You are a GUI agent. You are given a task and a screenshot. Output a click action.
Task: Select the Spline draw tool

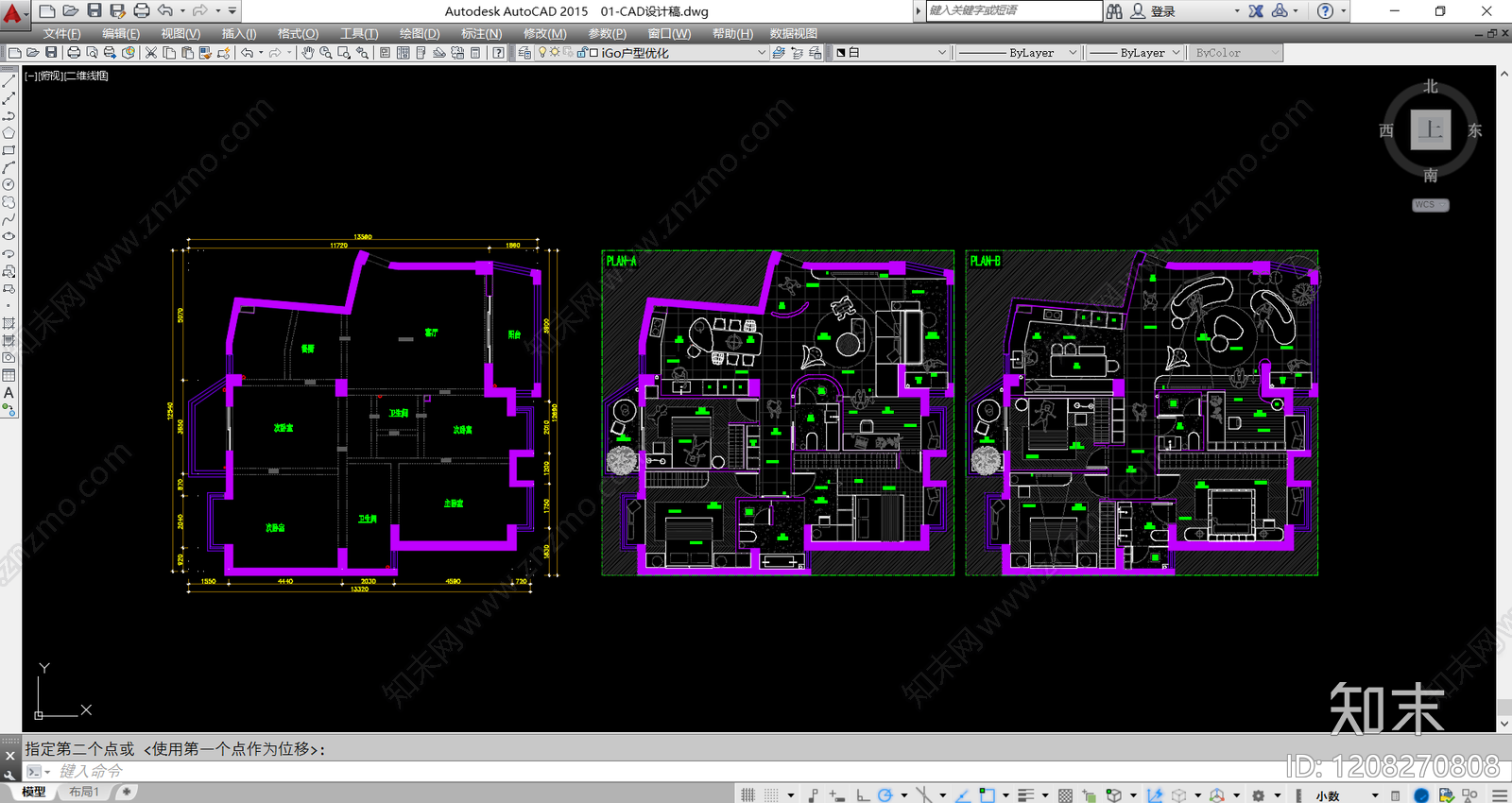point(9,219)
